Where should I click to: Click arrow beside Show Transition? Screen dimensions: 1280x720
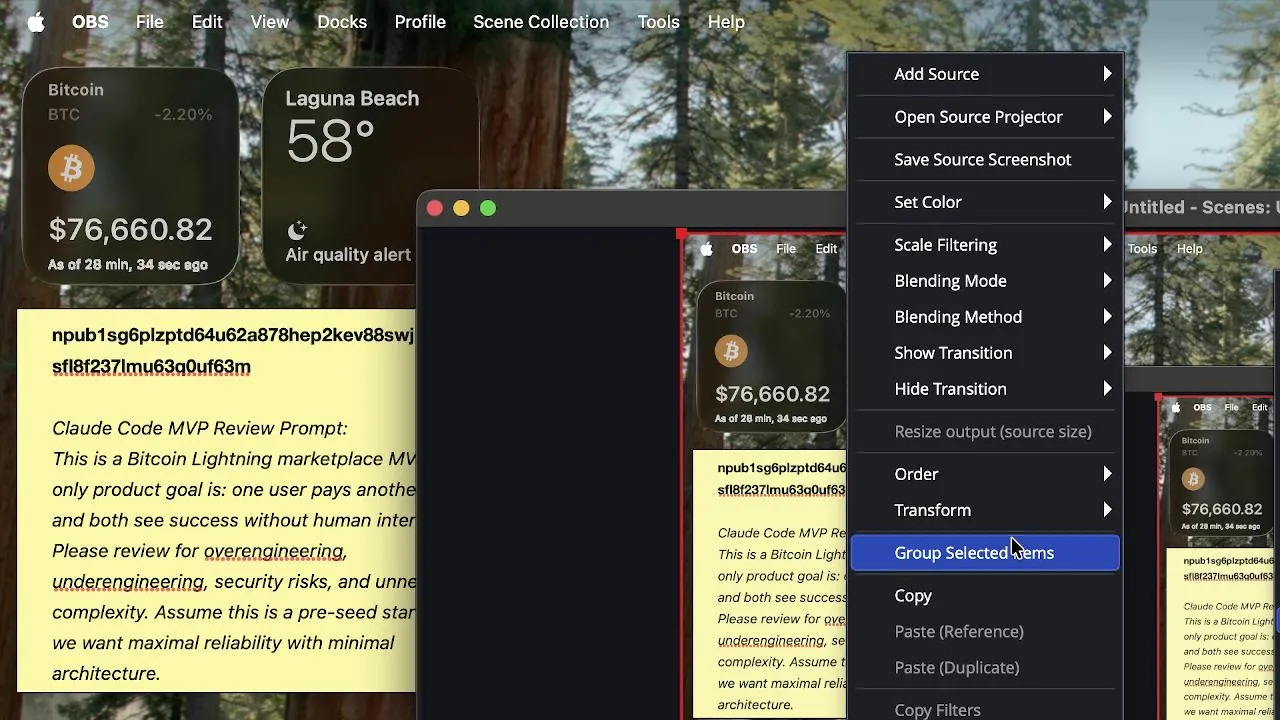pyautogui.click(x=1107, y=353)
